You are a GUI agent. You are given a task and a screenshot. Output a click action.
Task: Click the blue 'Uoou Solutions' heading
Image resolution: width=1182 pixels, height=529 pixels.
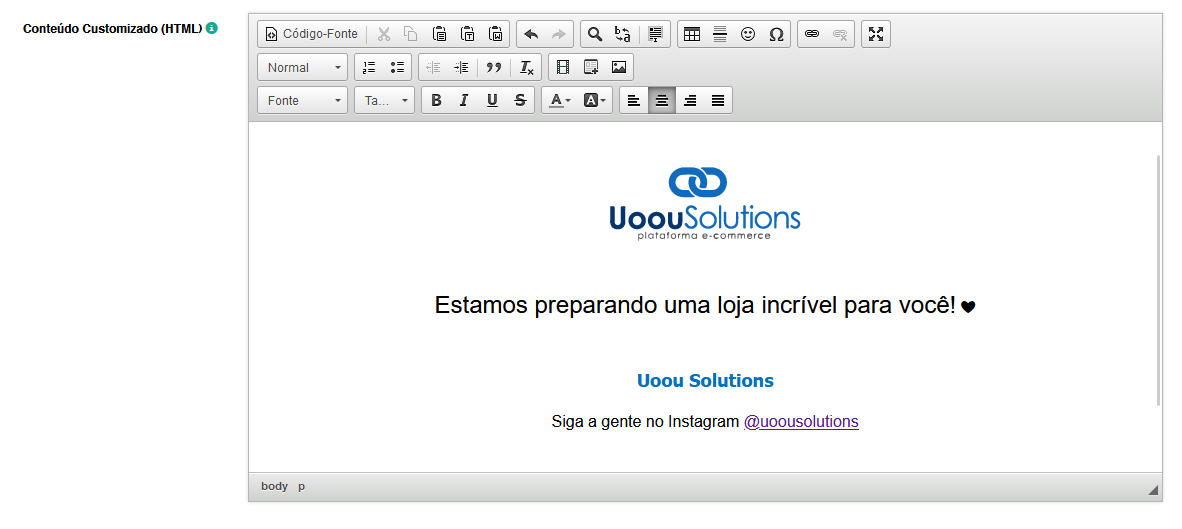(706, 381)
